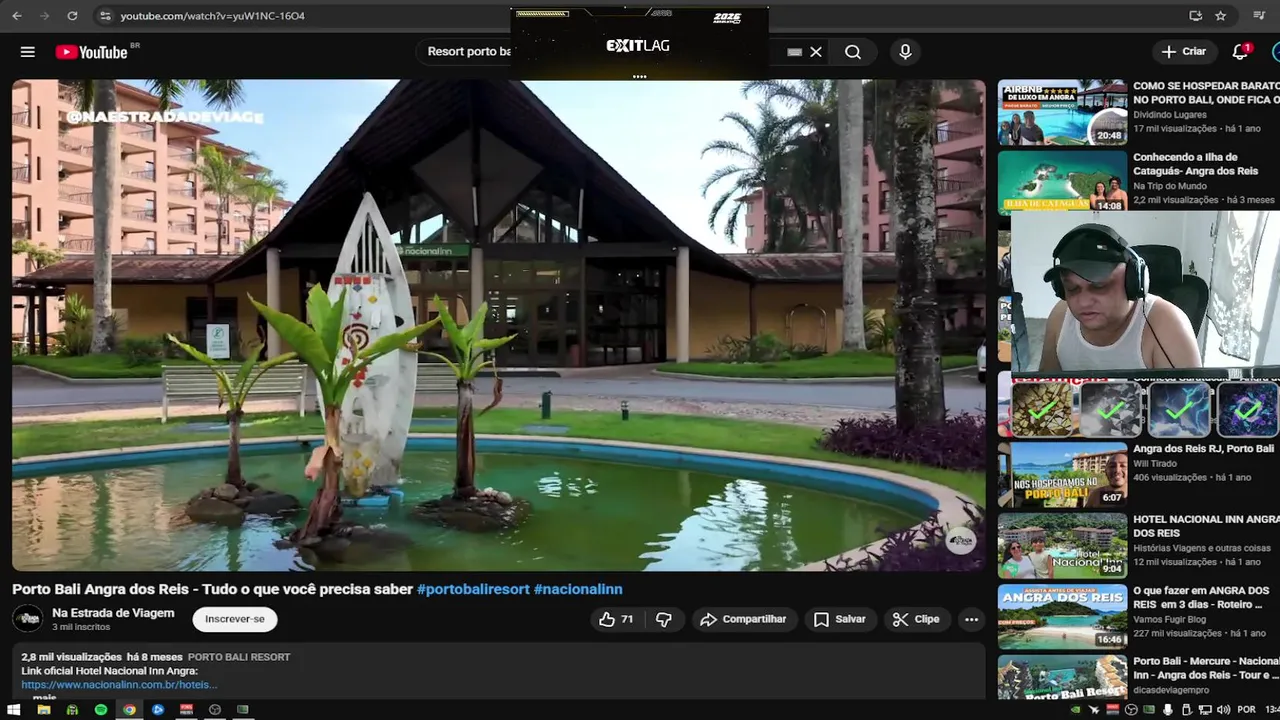Open the Criar create button

tap(1184, 52)
